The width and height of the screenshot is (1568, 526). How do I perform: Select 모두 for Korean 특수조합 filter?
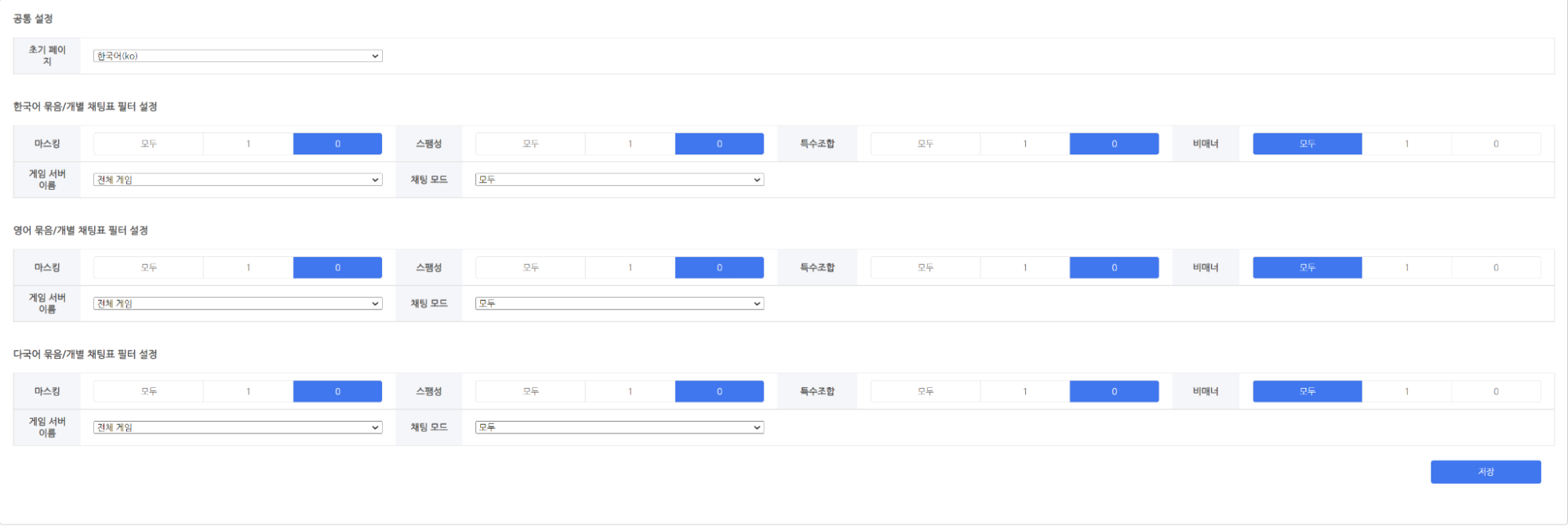coord(926,143)
